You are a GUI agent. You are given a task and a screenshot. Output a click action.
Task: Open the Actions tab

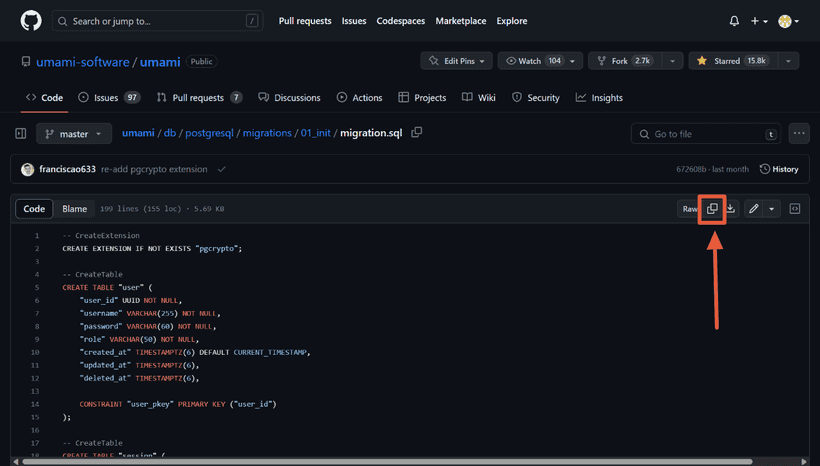tap(359, 98)
